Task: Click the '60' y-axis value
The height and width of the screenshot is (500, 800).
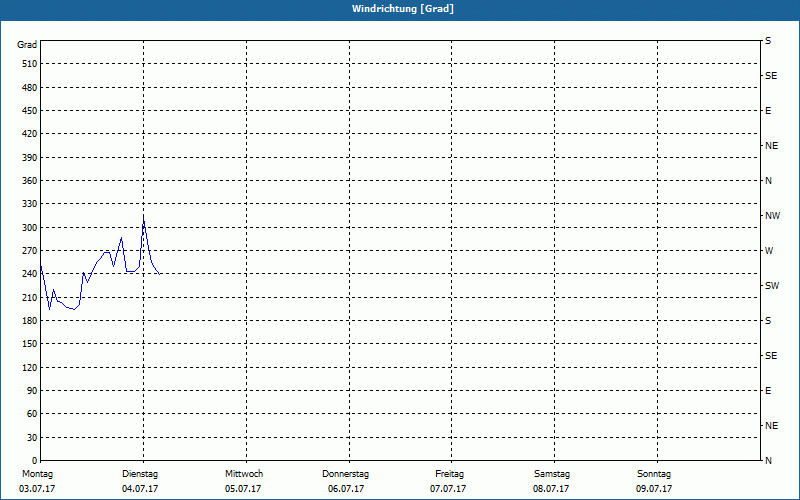Action: click(x=32, y=414)
